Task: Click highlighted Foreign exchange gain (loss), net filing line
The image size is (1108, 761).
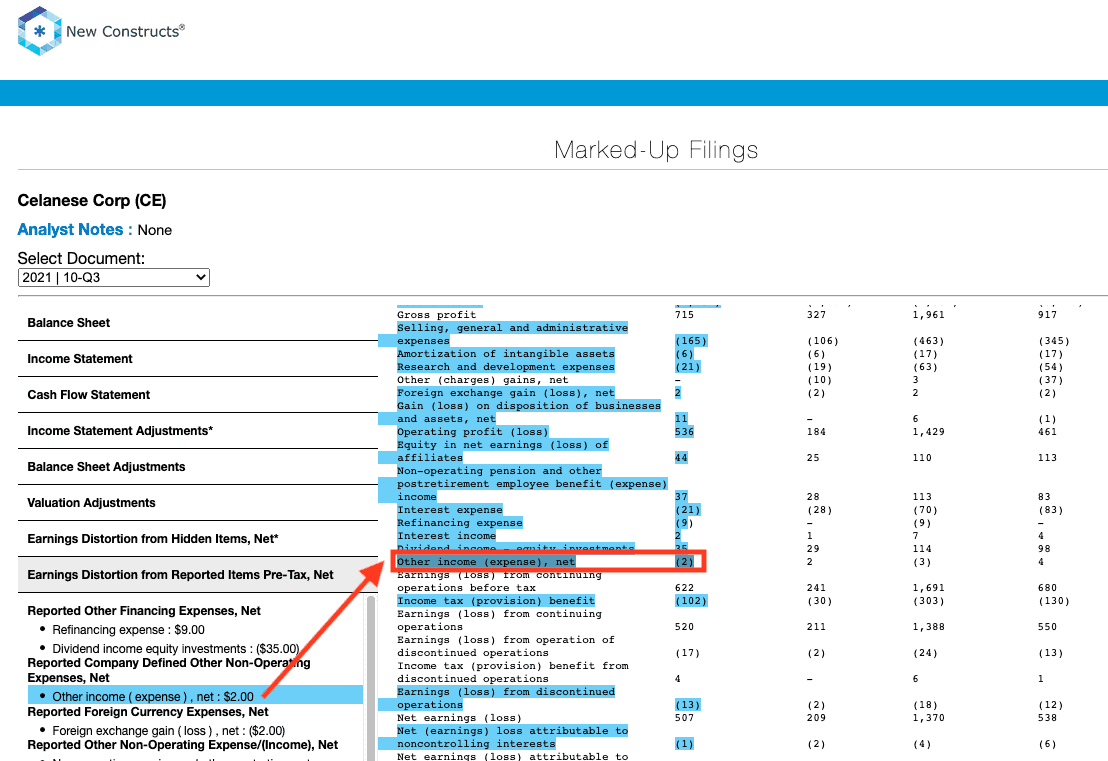Action: coord(506,393)
